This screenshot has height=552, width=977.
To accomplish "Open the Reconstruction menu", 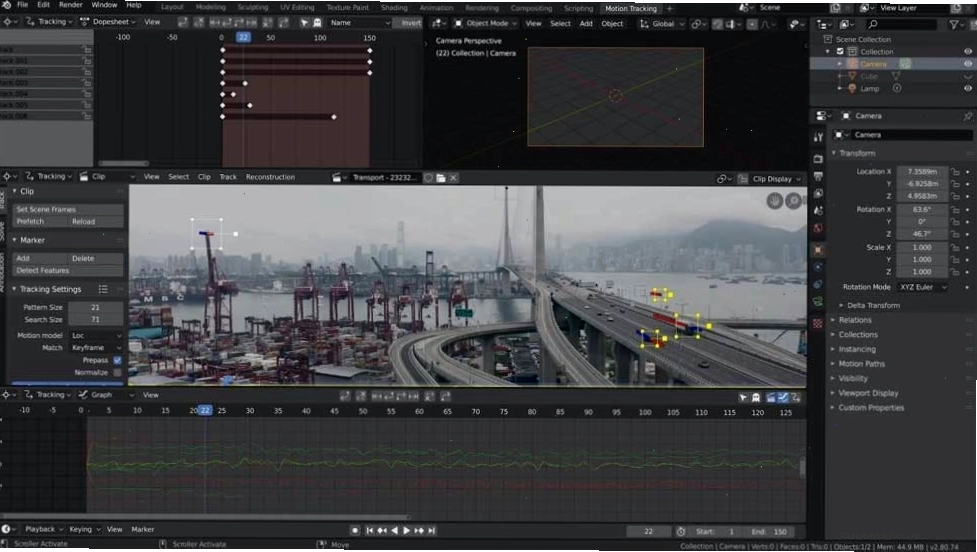I will 270,177.
